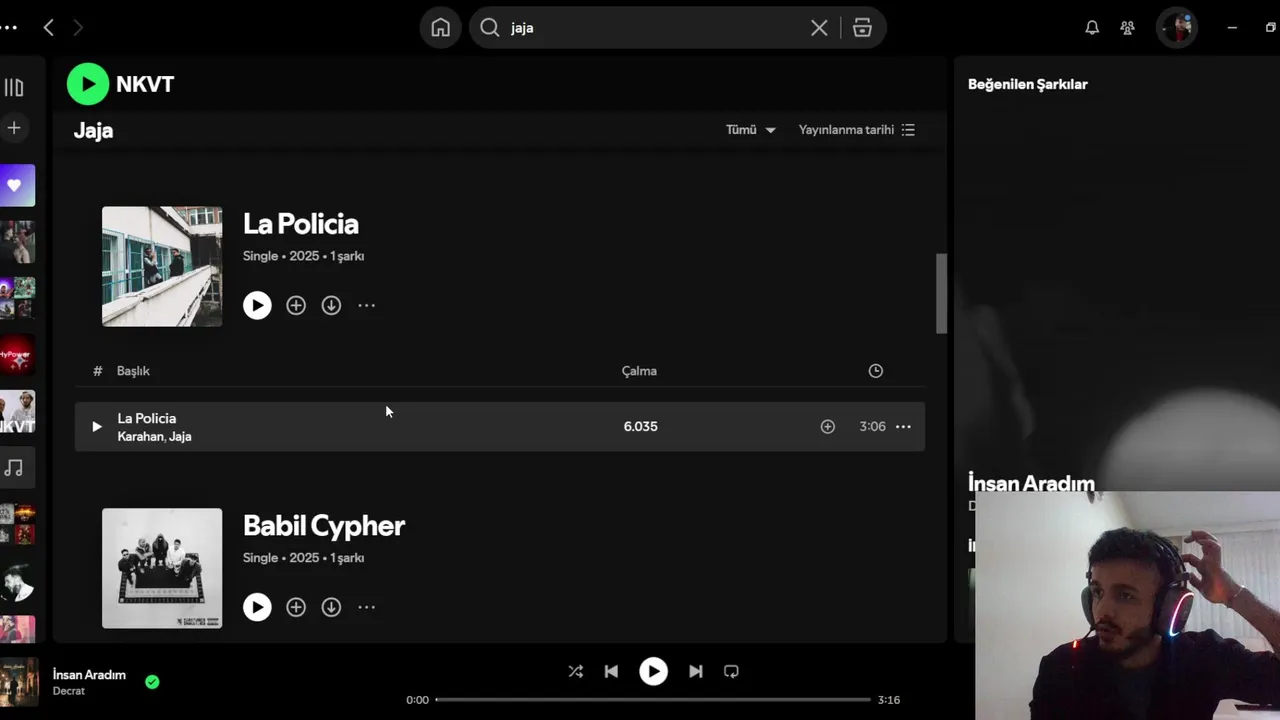Click the plus create icon in sidebar
The width and height of the screenshot is (1280, 720).
pyautogui.click(x=14, y=128)
